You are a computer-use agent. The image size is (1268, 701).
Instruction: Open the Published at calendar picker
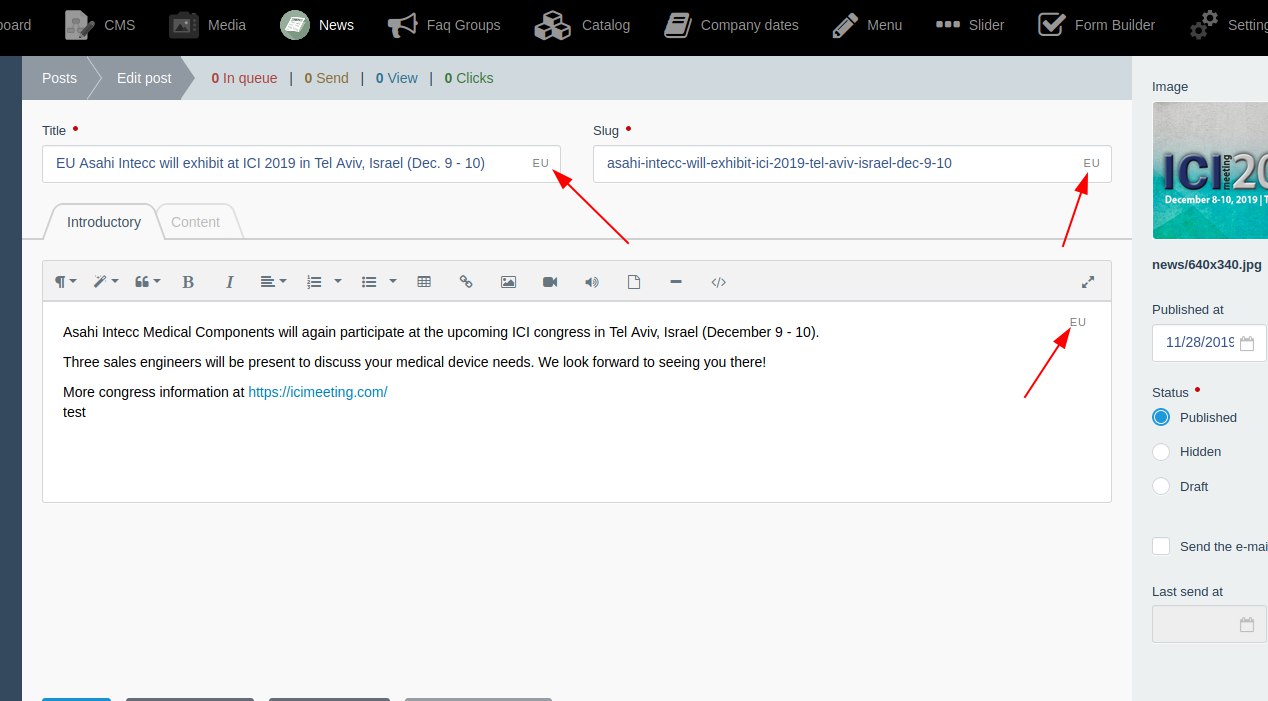click(1247, 343)
